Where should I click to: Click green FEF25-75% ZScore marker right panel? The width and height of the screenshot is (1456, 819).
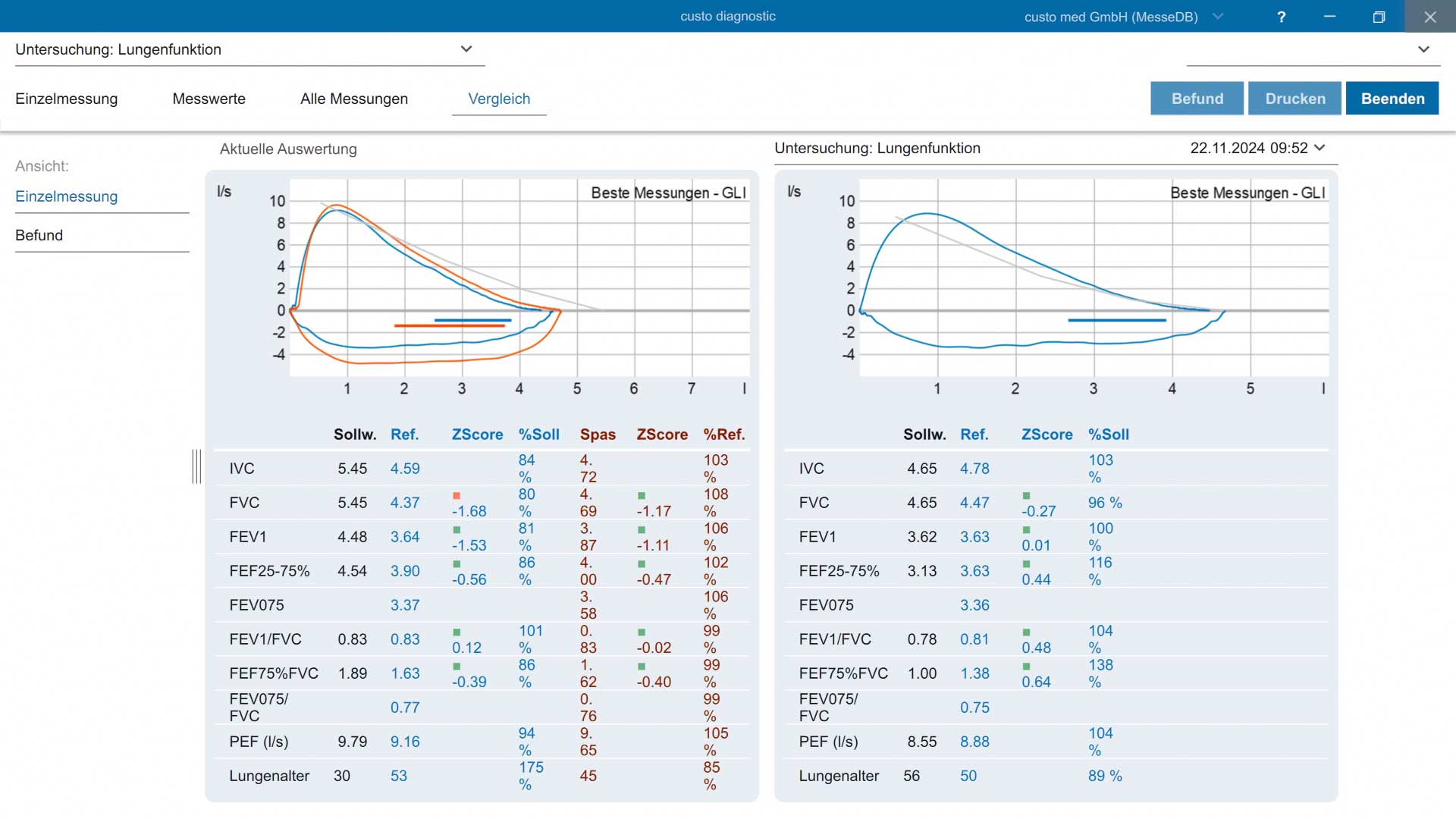click(x=1026, y=564)
